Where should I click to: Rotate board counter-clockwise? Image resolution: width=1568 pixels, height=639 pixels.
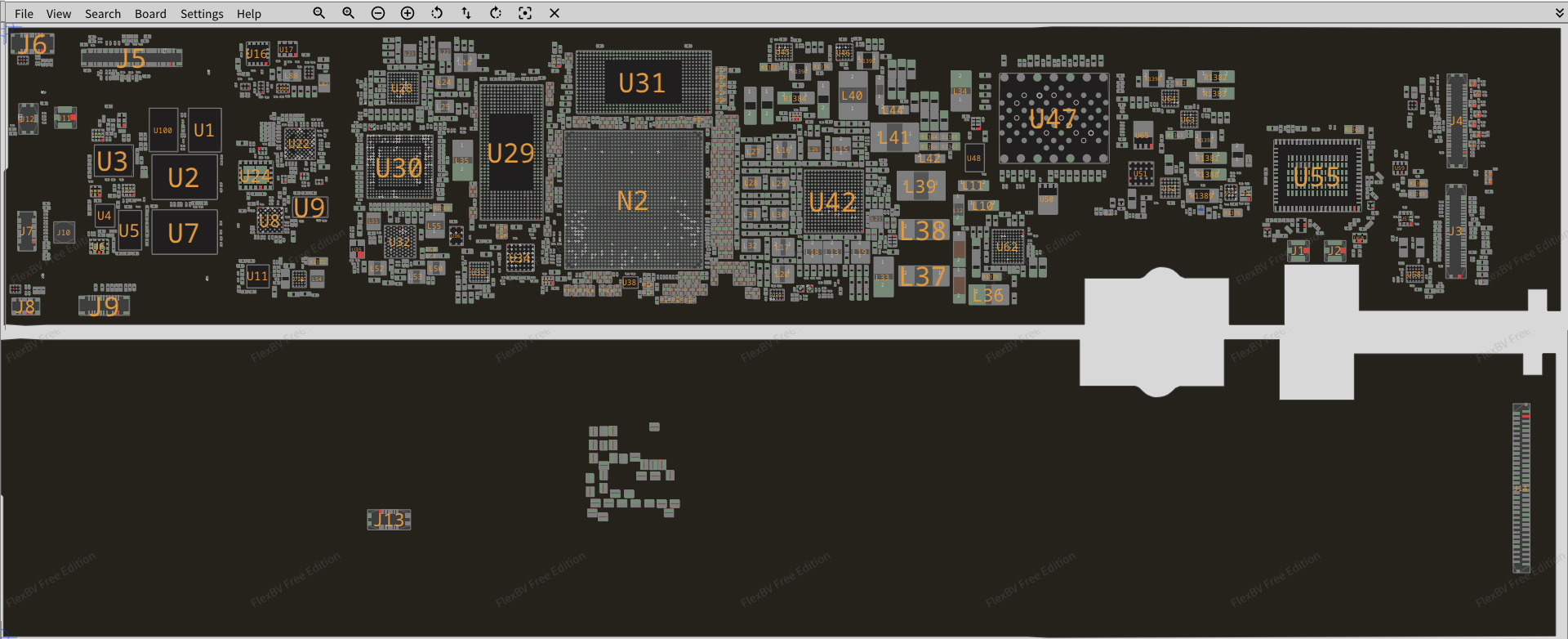click(437, 13)
